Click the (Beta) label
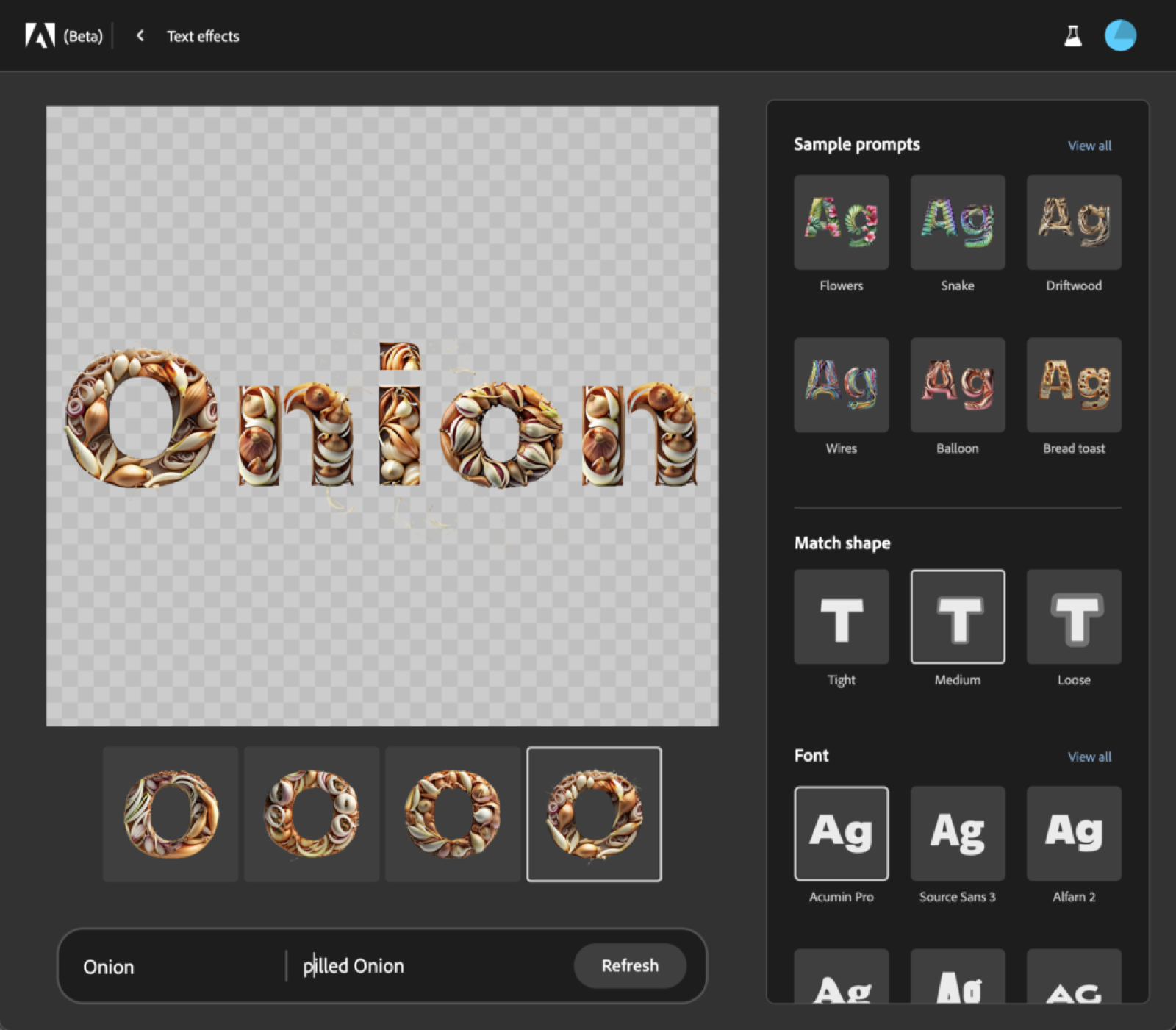 [83, 36]
